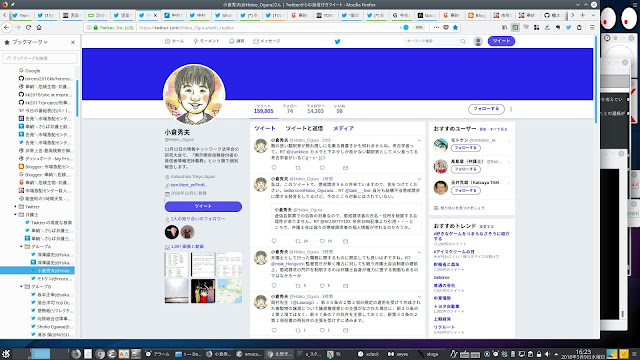Click the ツイート button under the profile bio
This screenshot has height=360, width=640.
point(203,207)
